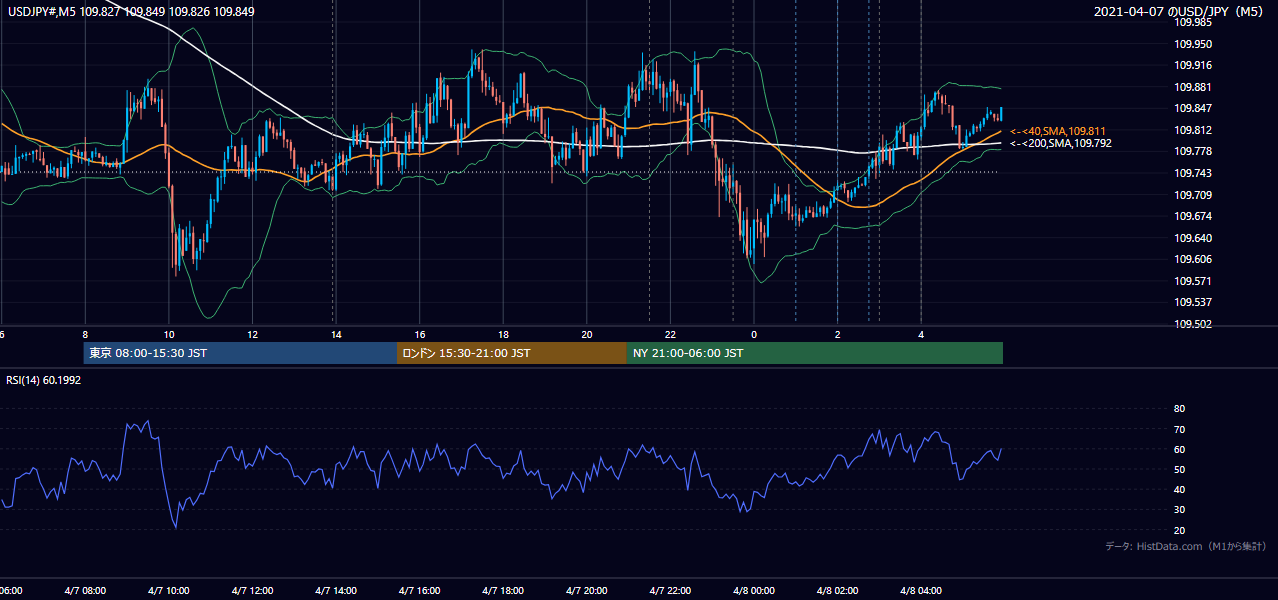The image size is (1278, 600).
Task: Click the 109.502 price axis label
Action: [x=1192, y=324]
